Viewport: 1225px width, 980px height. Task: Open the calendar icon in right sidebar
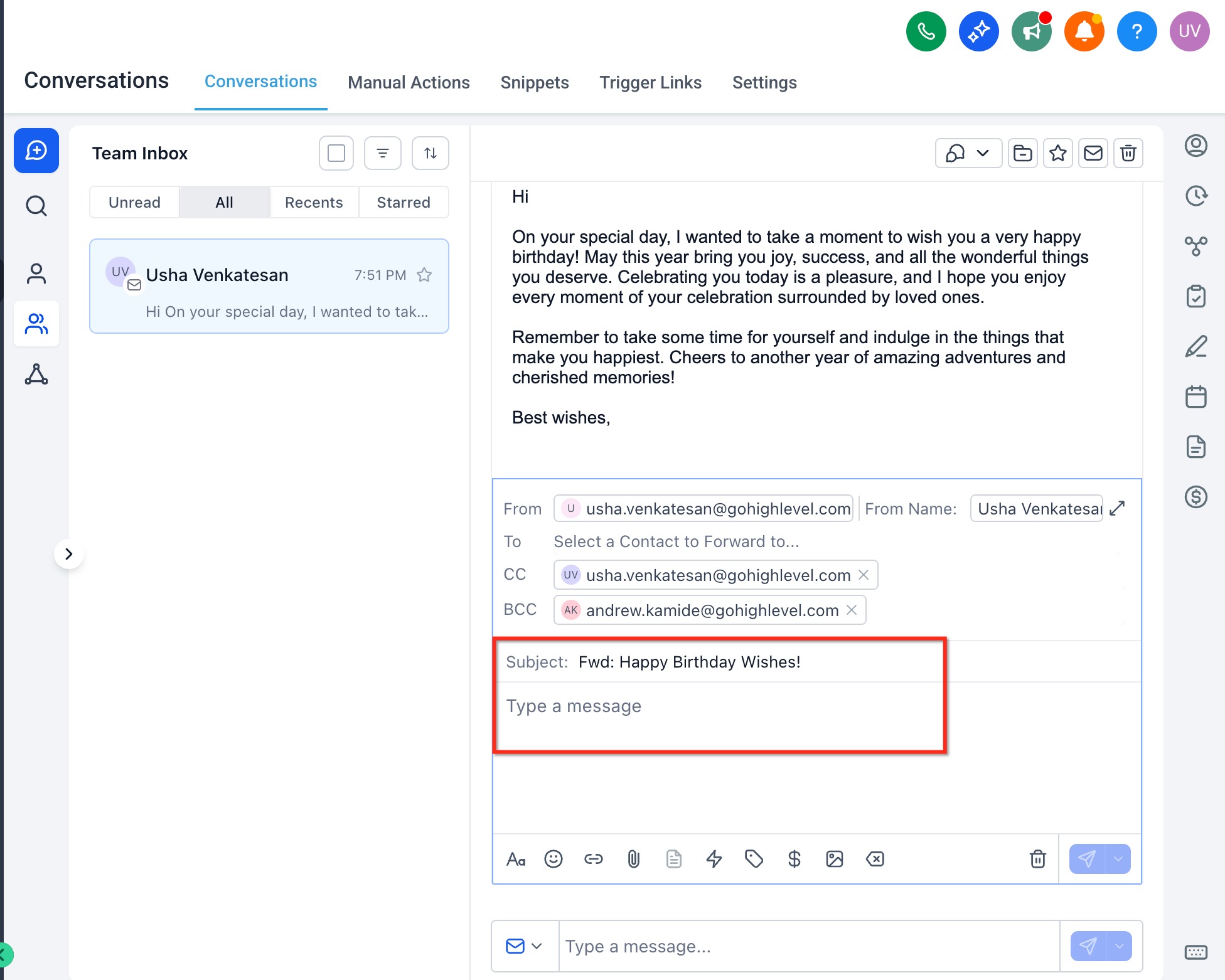pyautogui.click(x=1196, y=397)
